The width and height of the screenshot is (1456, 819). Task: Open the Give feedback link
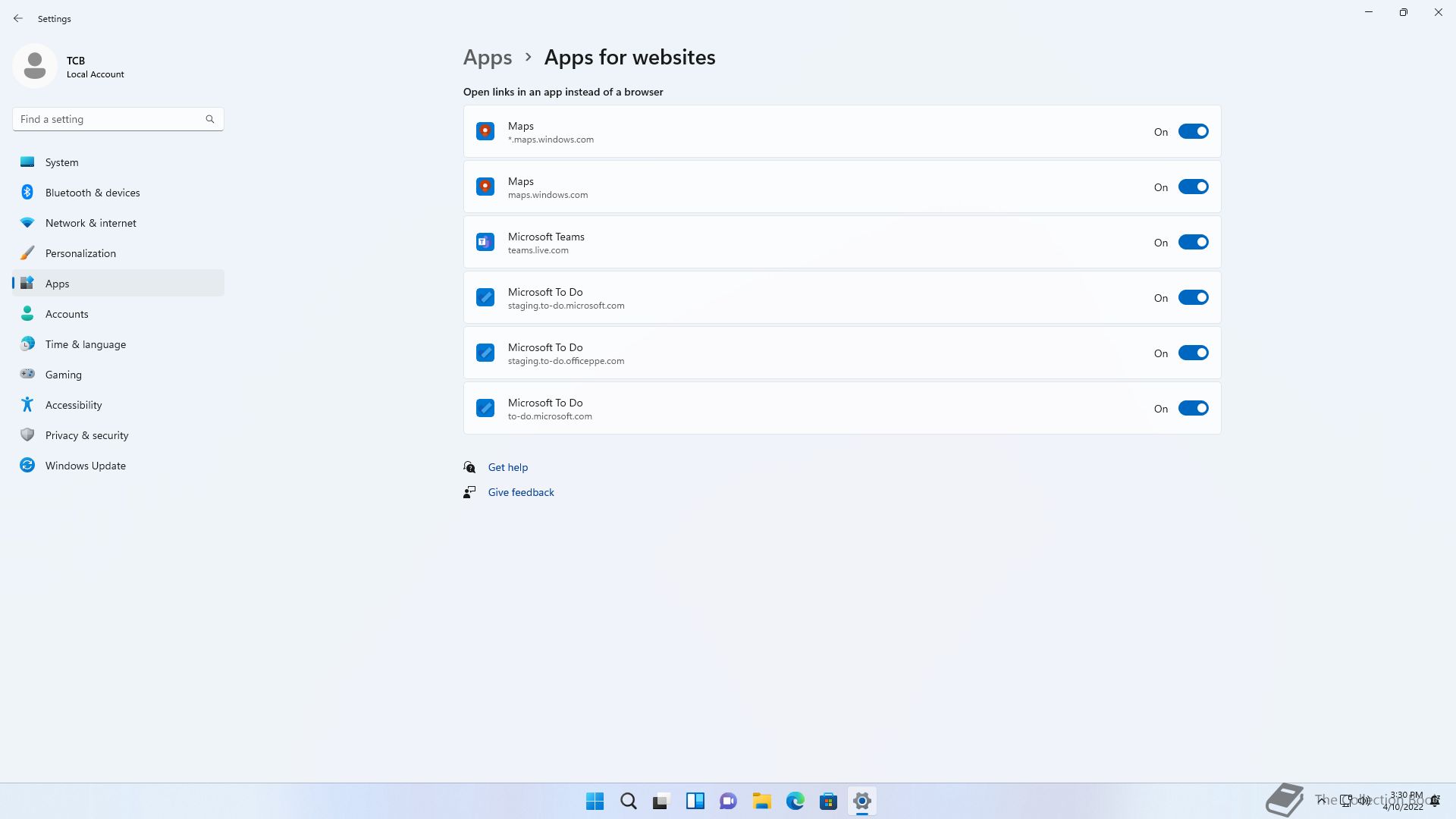coord(521,492)
